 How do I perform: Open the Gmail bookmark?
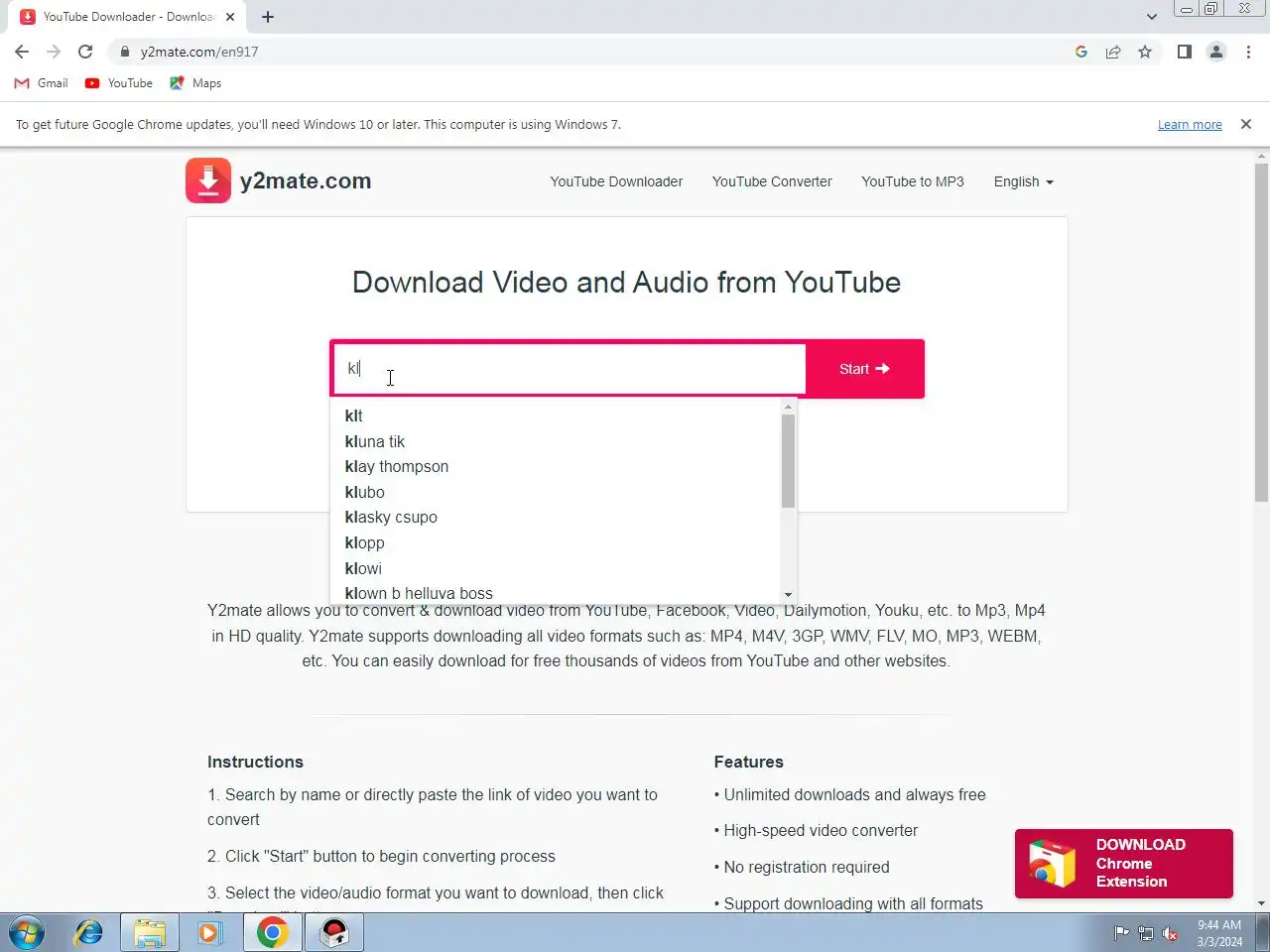[x=42, y=83]
